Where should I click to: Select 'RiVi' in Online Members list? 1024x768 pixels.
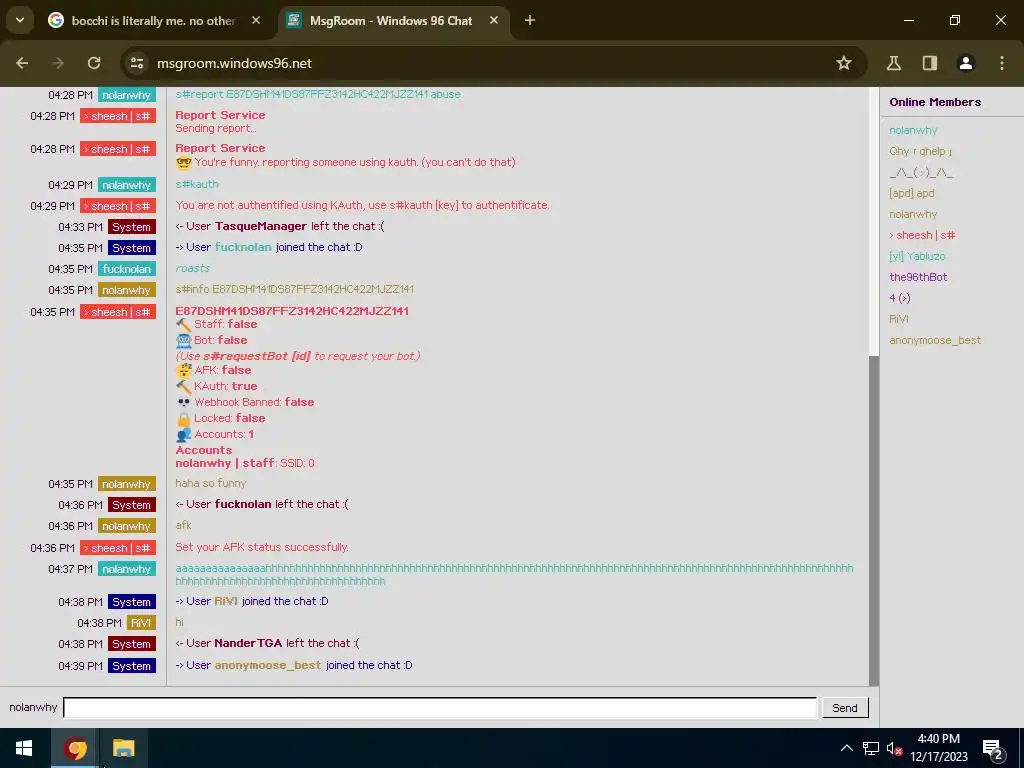pos(899,319)
